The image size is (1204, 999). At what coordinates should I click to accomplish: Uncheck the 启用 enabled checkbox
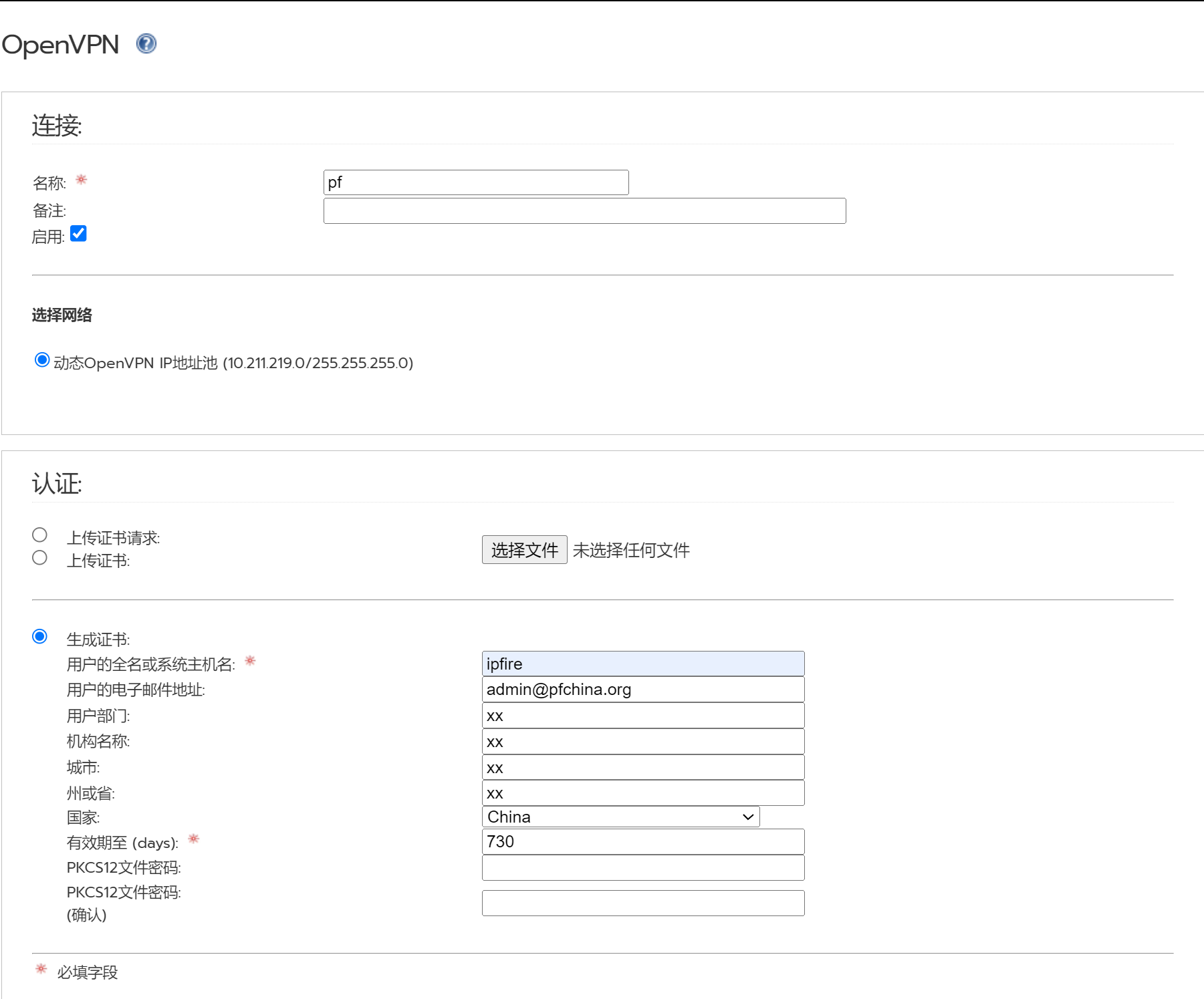pyautogui.click(x=78, y=234)
